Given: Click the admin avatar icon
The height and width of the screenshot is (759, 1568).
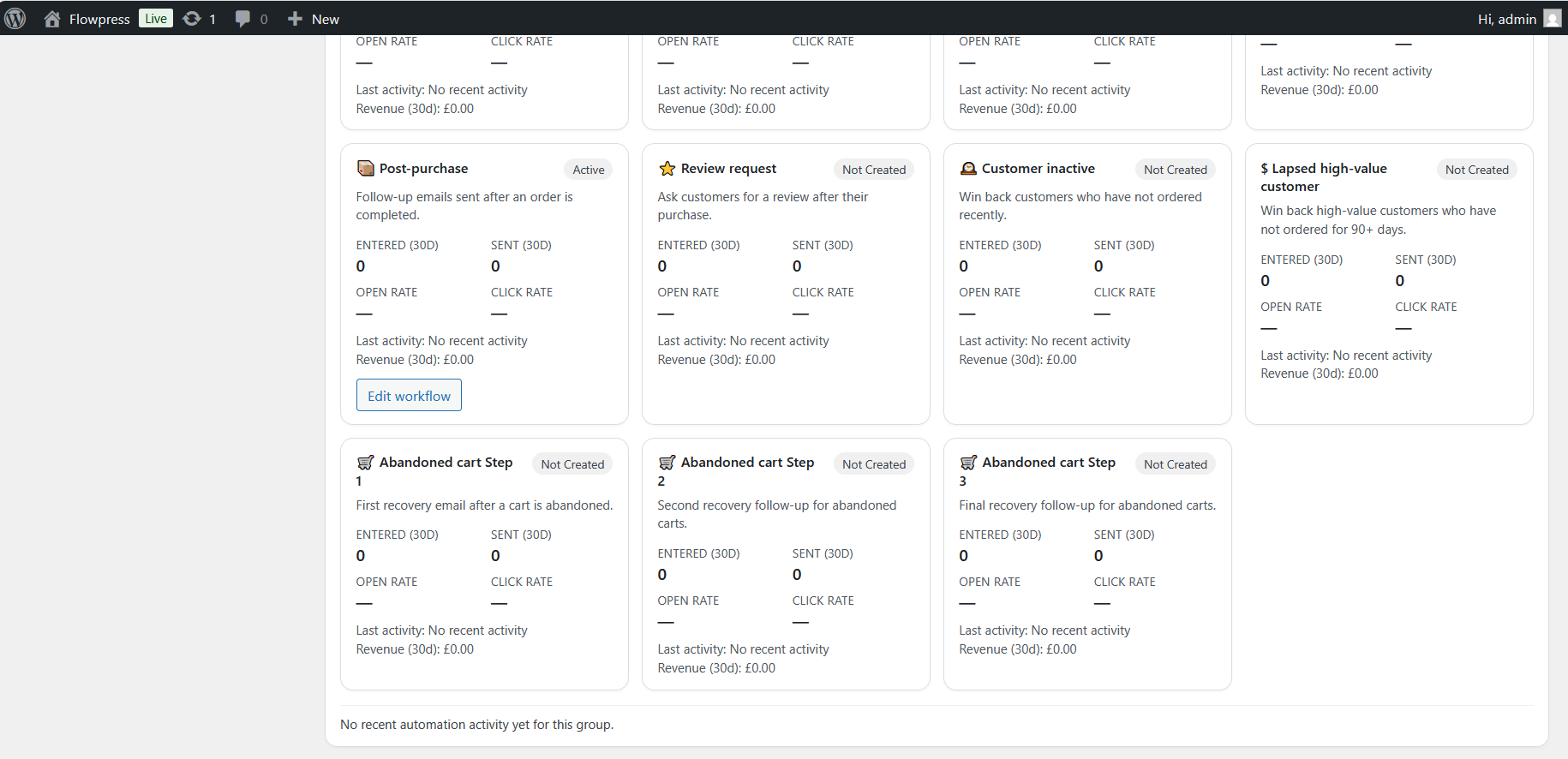Looking at the screenshot, I should [1553, 18].
